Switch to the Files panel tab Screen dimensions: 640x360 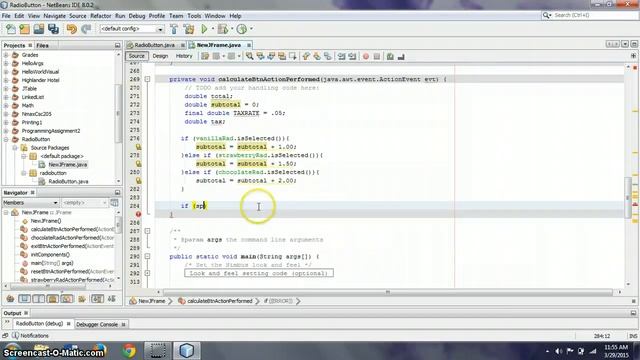point(42,45)
